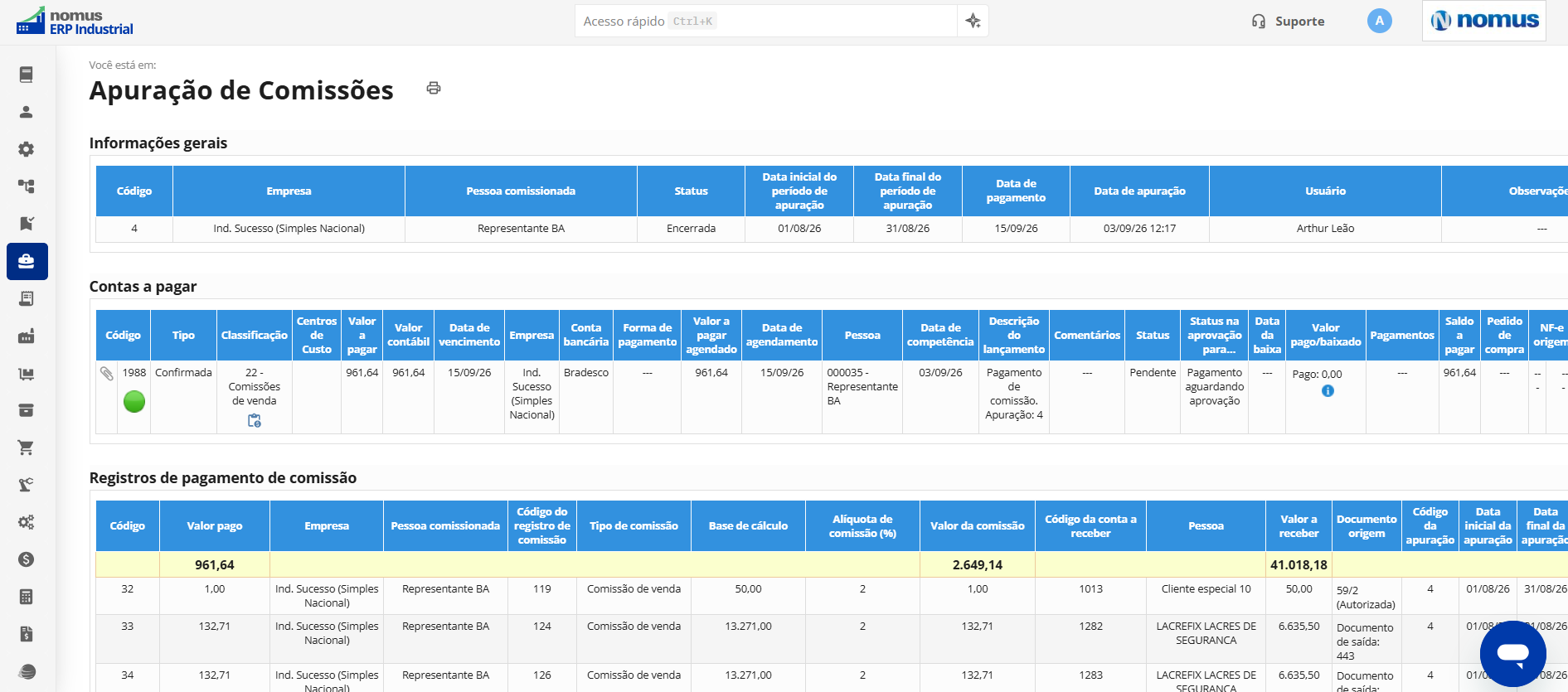Open the user silhouette sidebar menu
This screenshot has width=1568, height=692.
point(27,112)
